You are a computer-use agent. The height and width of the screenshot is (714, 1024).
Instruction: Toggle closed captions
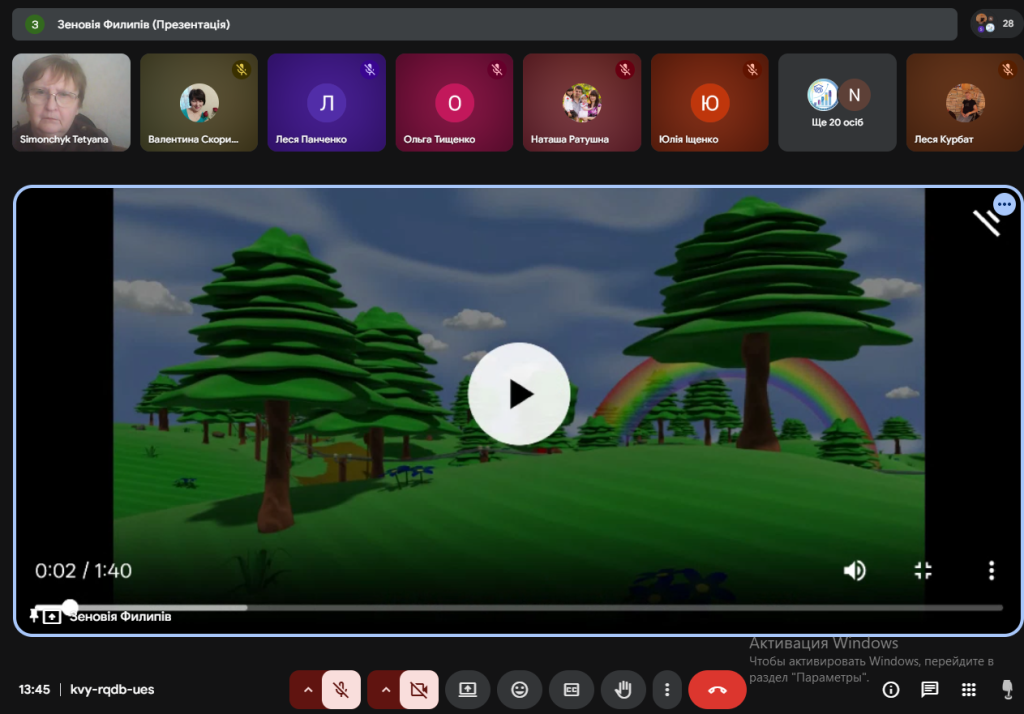(571, 690)
